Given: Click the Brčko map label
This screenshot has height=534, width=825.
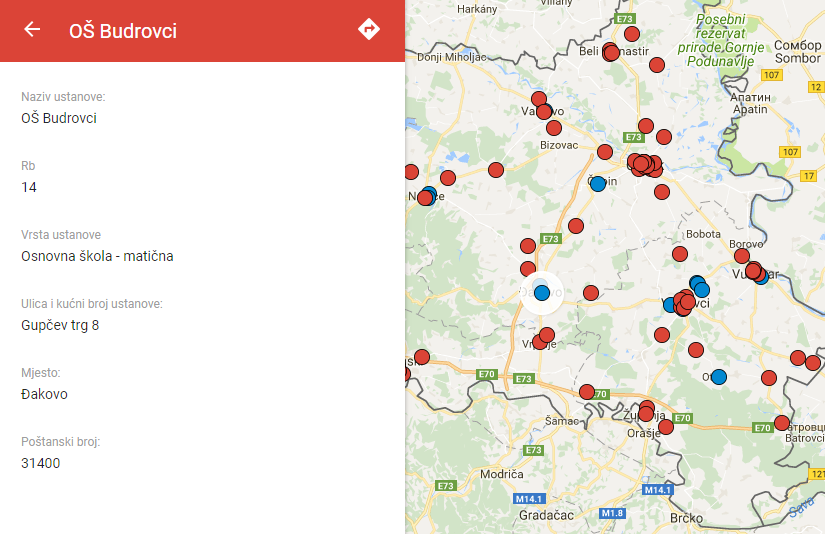Looking at the screenshot, I should pyautogui.click(x=687, y=518).
